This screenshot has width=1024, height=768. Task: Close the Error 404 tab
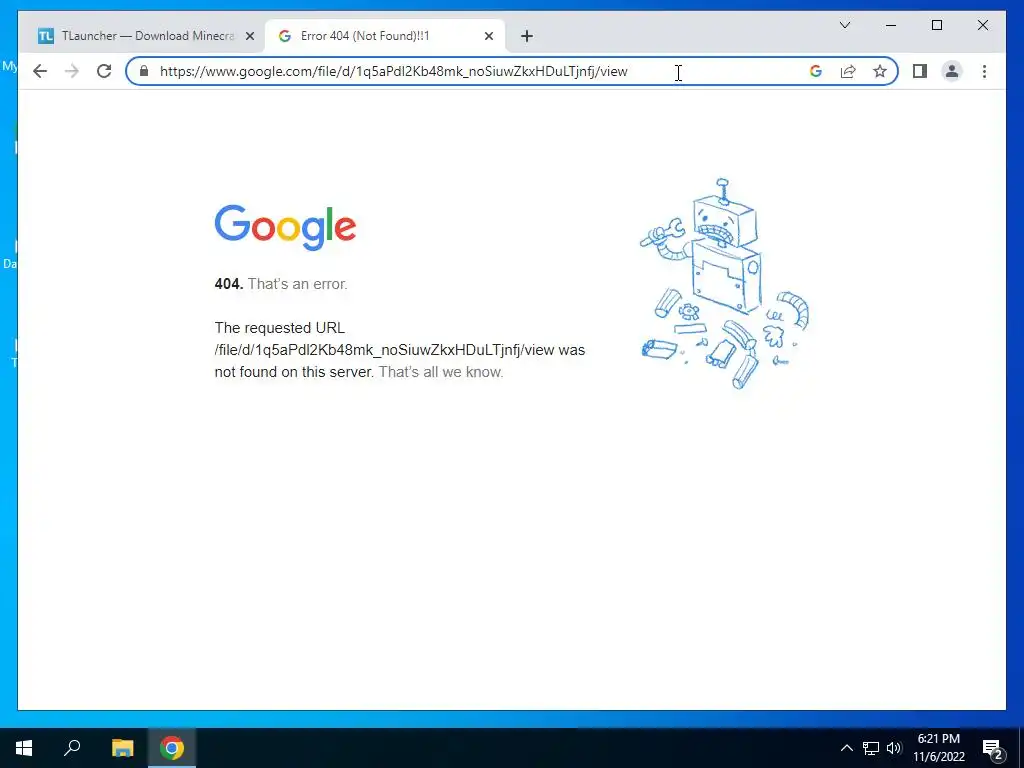(488, 37)
